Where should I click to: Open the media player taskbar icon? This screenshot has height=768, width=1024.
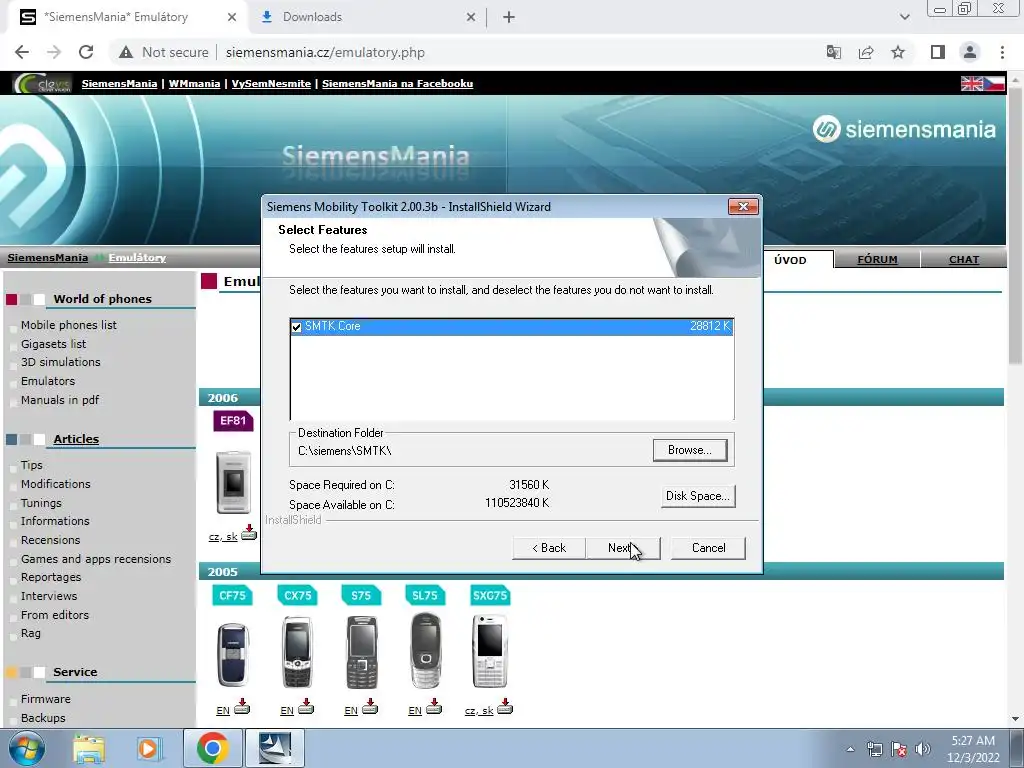tap(148, 748)
